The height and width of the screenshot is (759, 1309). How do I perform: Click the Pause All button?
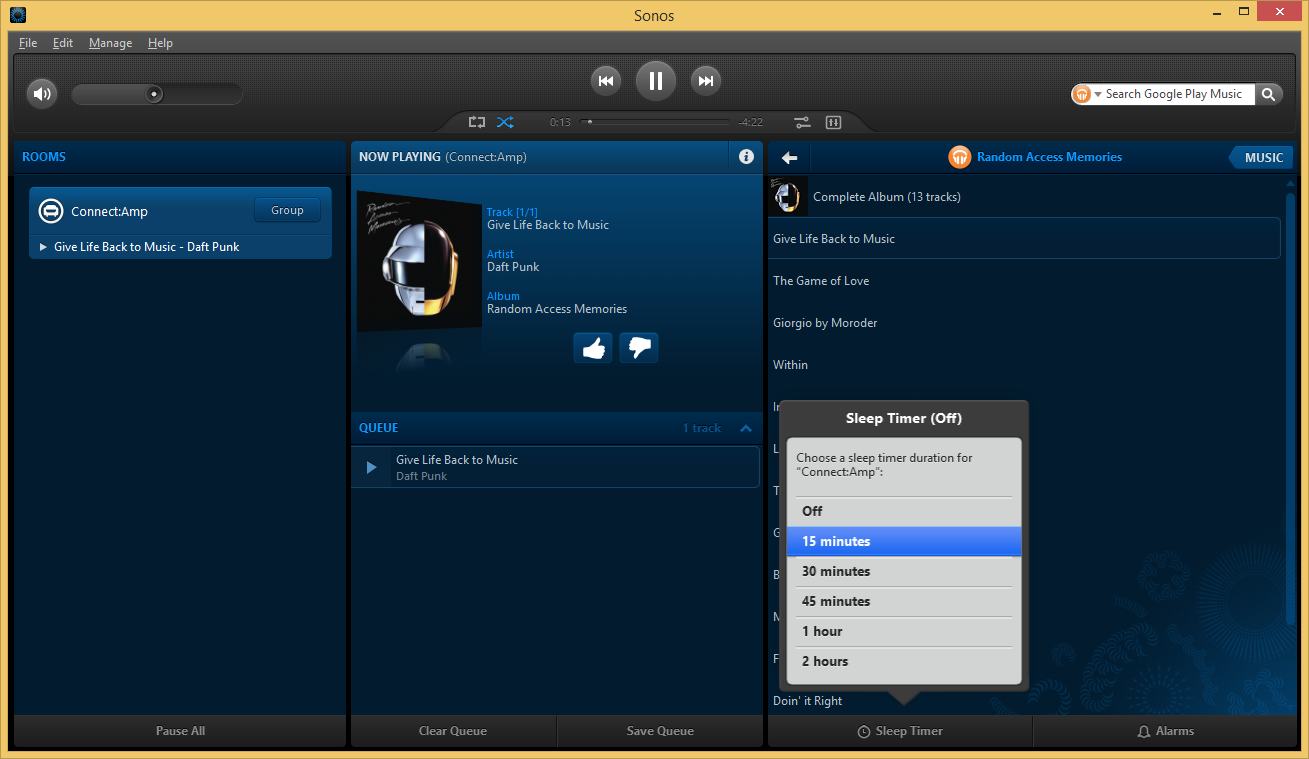[x=180, y=731]
